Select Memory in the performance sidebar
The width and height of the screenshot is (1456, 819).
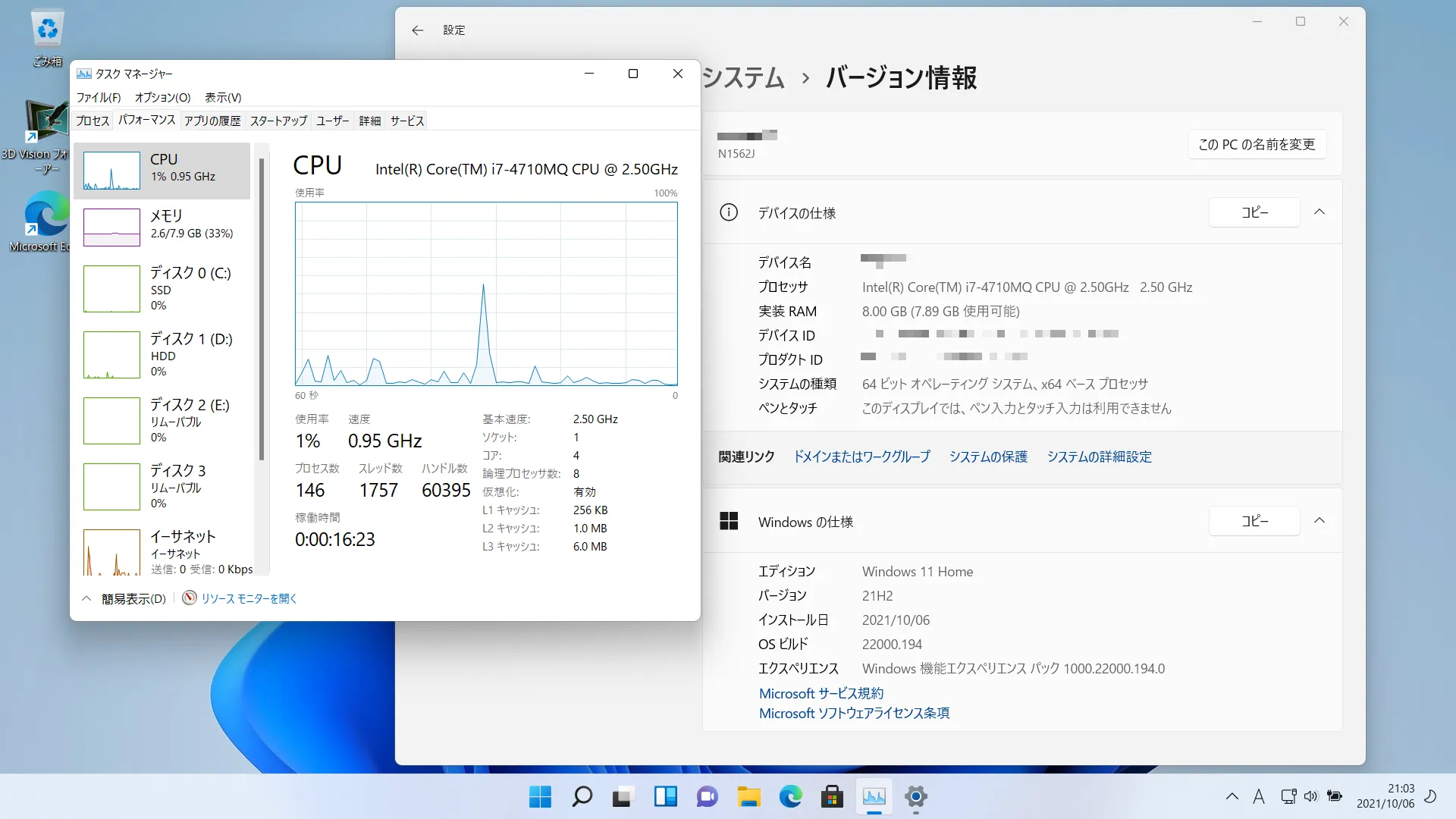[x=162, y=227]
